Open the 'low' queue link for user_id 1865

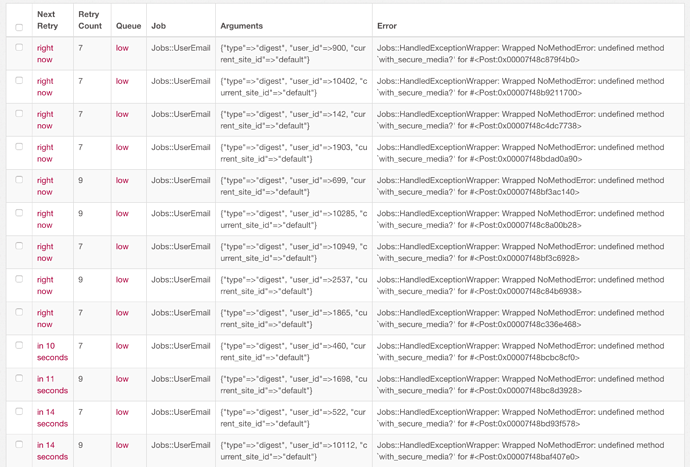[x=122, y=313]
